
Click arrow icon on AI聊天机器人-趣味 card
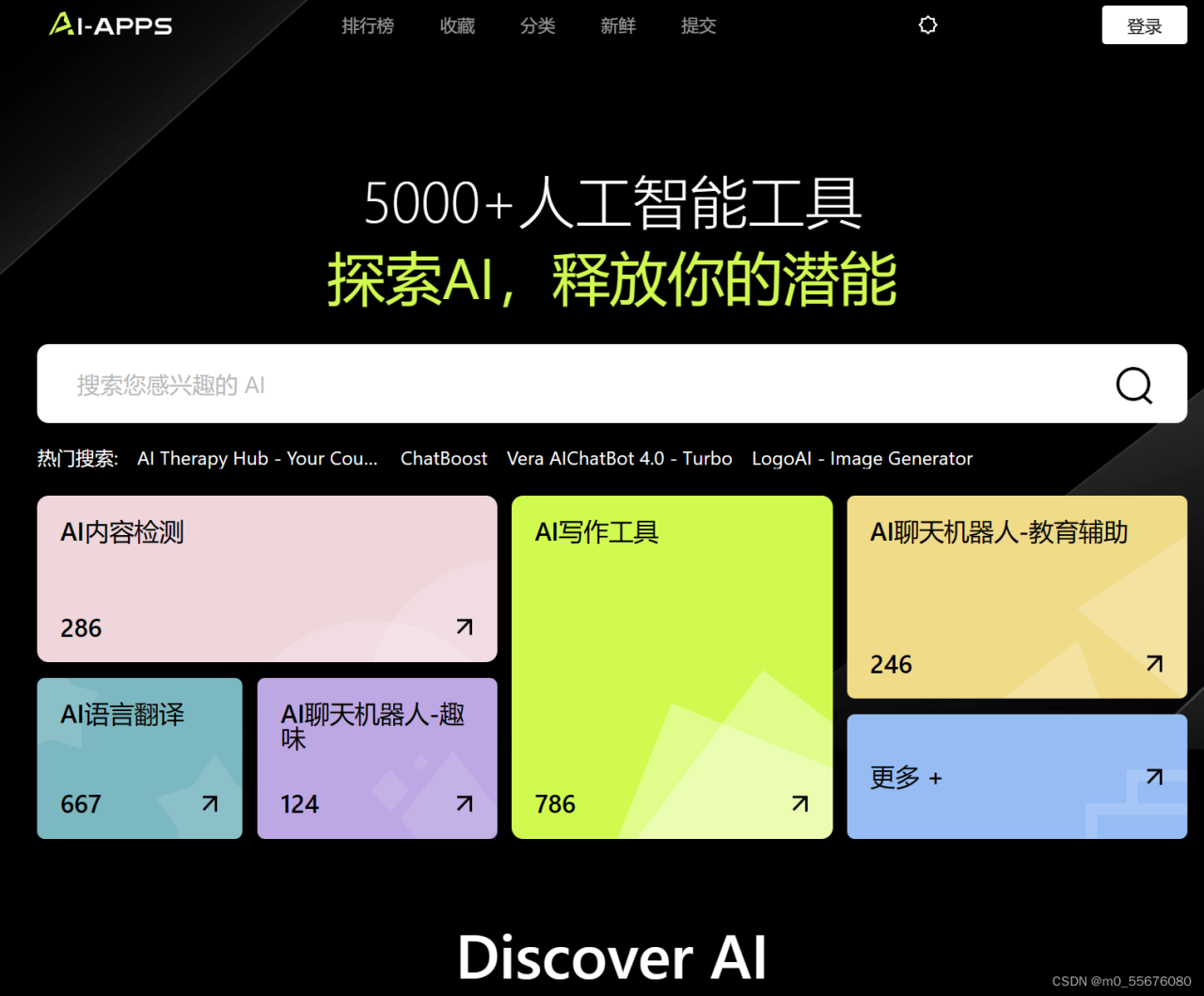coord(465,803)
